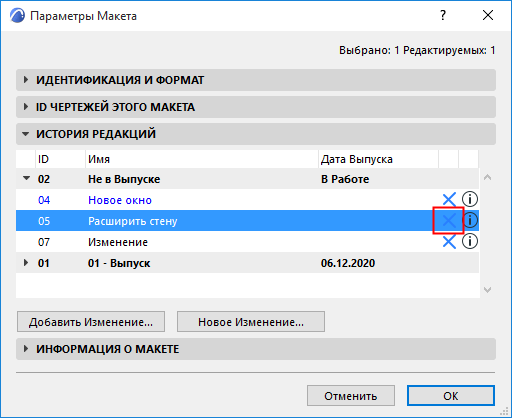
Task: Collapse 'ИСТОРИЯ РЕДАКЦИЙ' panel
Action: point(256,134)
